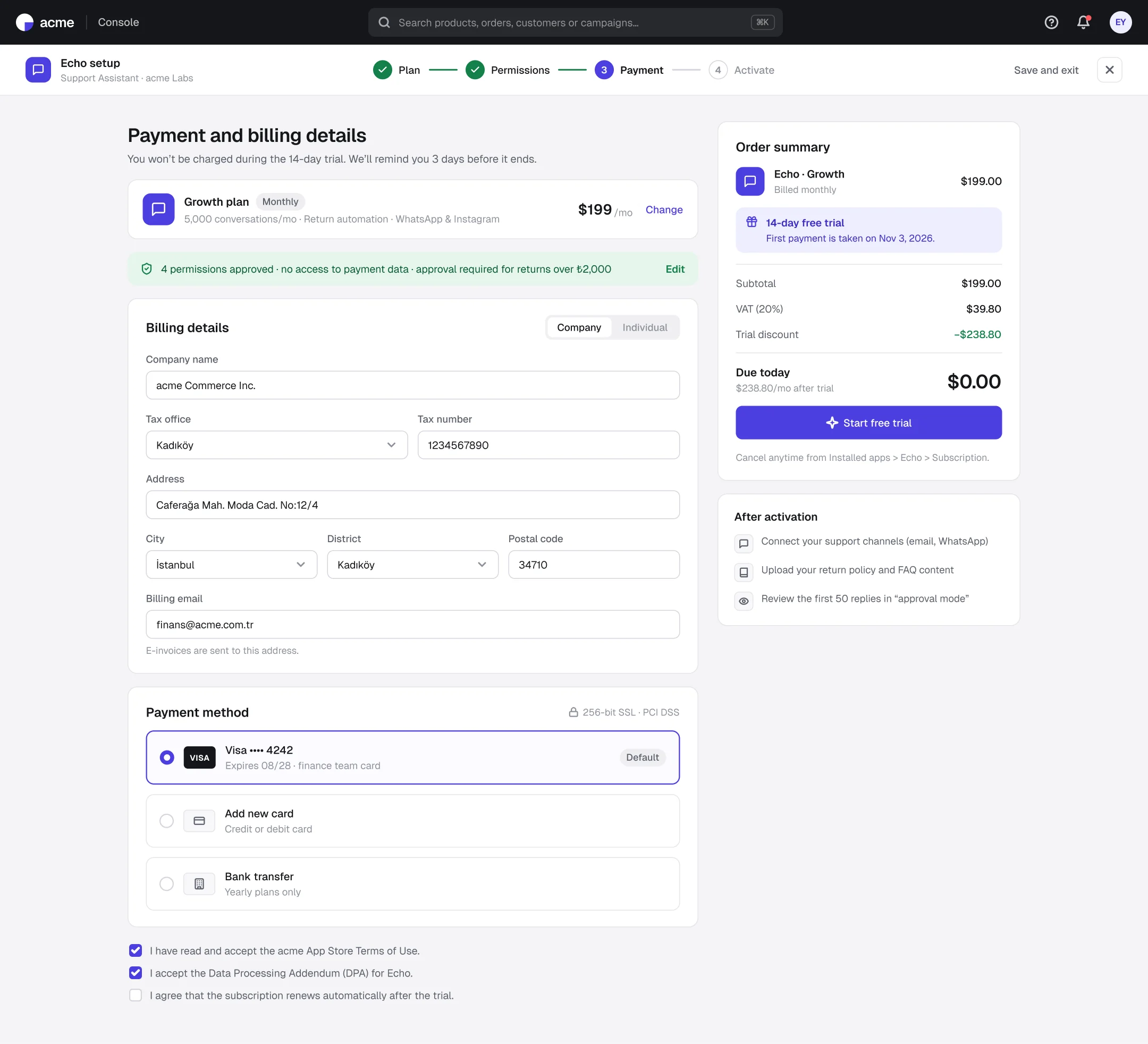1148x1044 pixels.
Task: Open the City dropdown showing İstanbul
Action: [x=231, y=565]
